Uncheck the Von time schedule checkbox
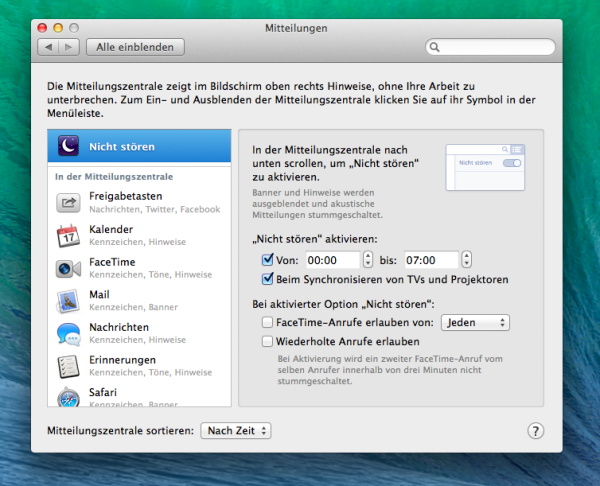Viewport: 600px width, 486px height. point(267,260)
